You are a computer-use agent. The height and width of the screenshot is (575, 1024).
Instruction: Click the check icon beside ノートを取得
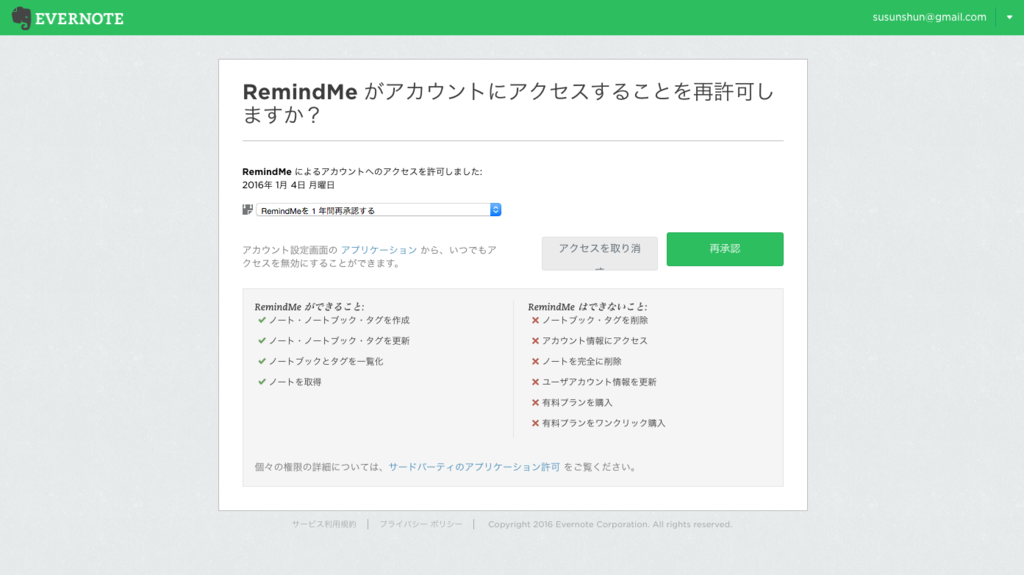click(262, 382)
